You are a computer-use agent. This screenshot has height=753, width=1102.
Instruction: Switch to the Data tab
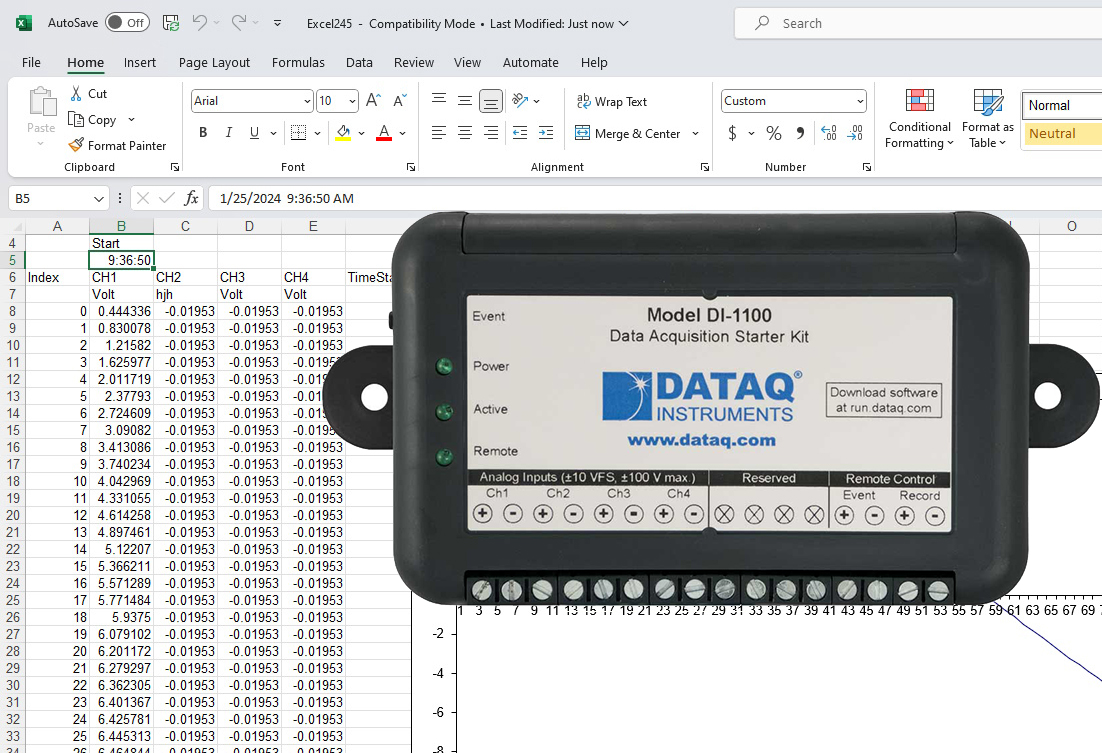tap(359, 63)
